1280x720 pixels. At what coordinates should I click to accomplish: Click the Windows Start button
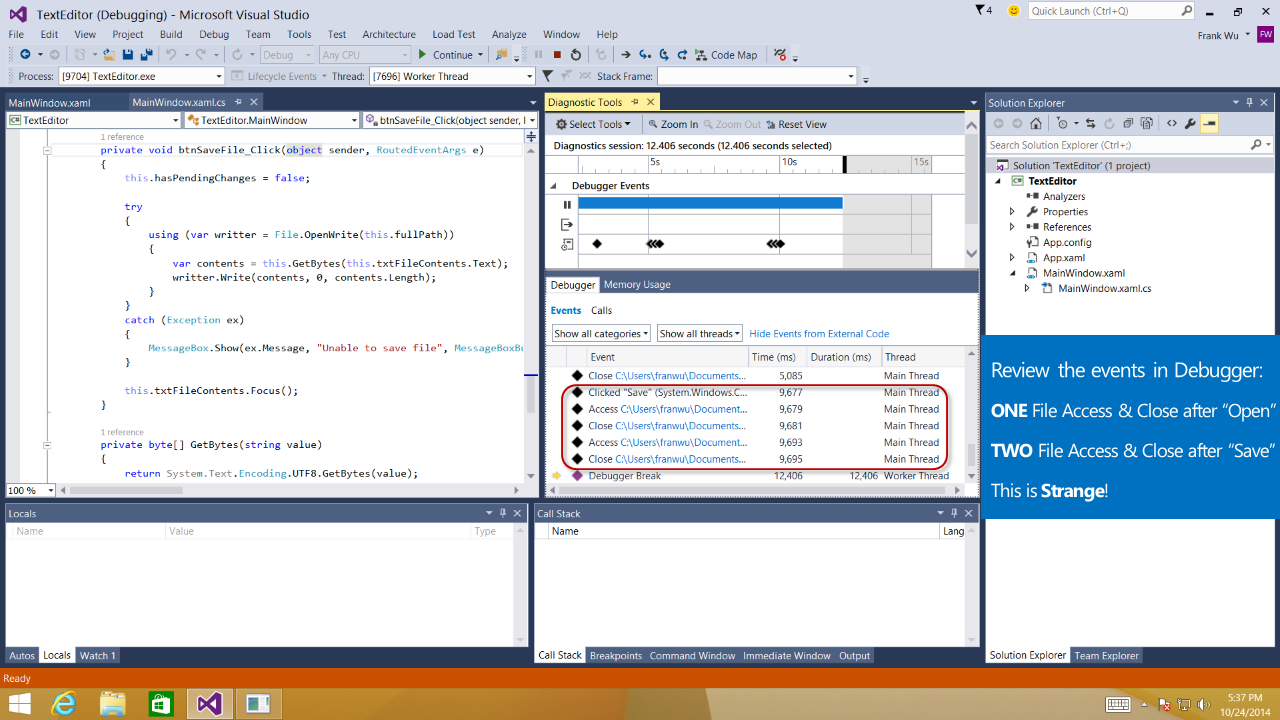20,704
